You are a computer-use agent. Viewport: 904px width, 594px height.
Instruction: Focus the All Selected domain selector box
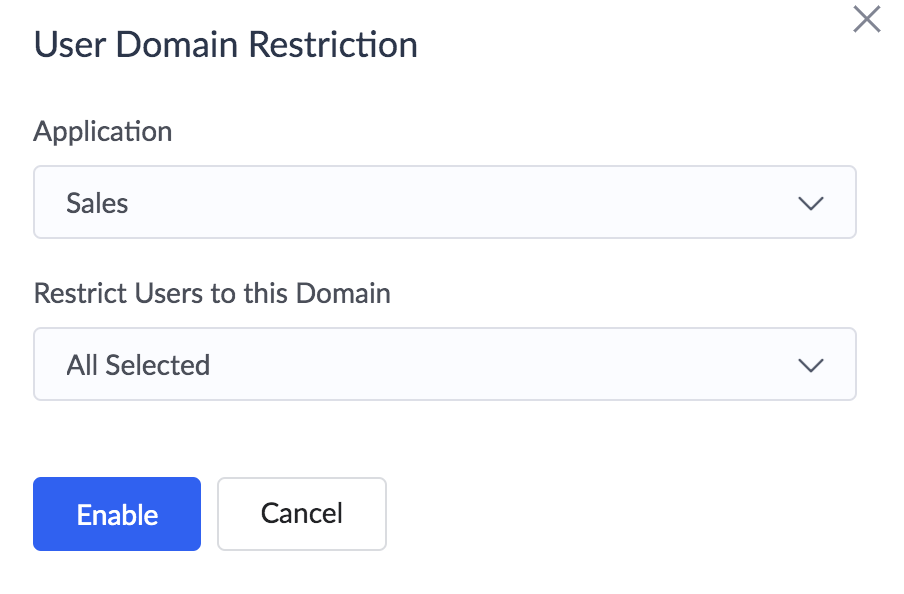pyautogui.click(x=445, y=364)
